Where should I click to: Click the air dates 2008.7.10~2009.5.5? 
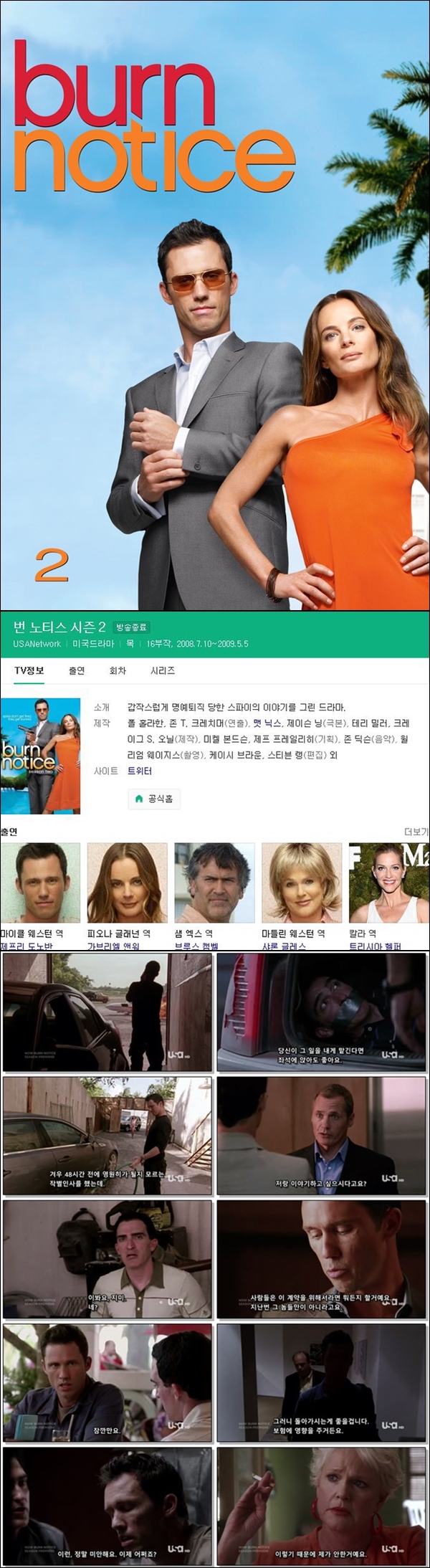(x=213, y=644)
